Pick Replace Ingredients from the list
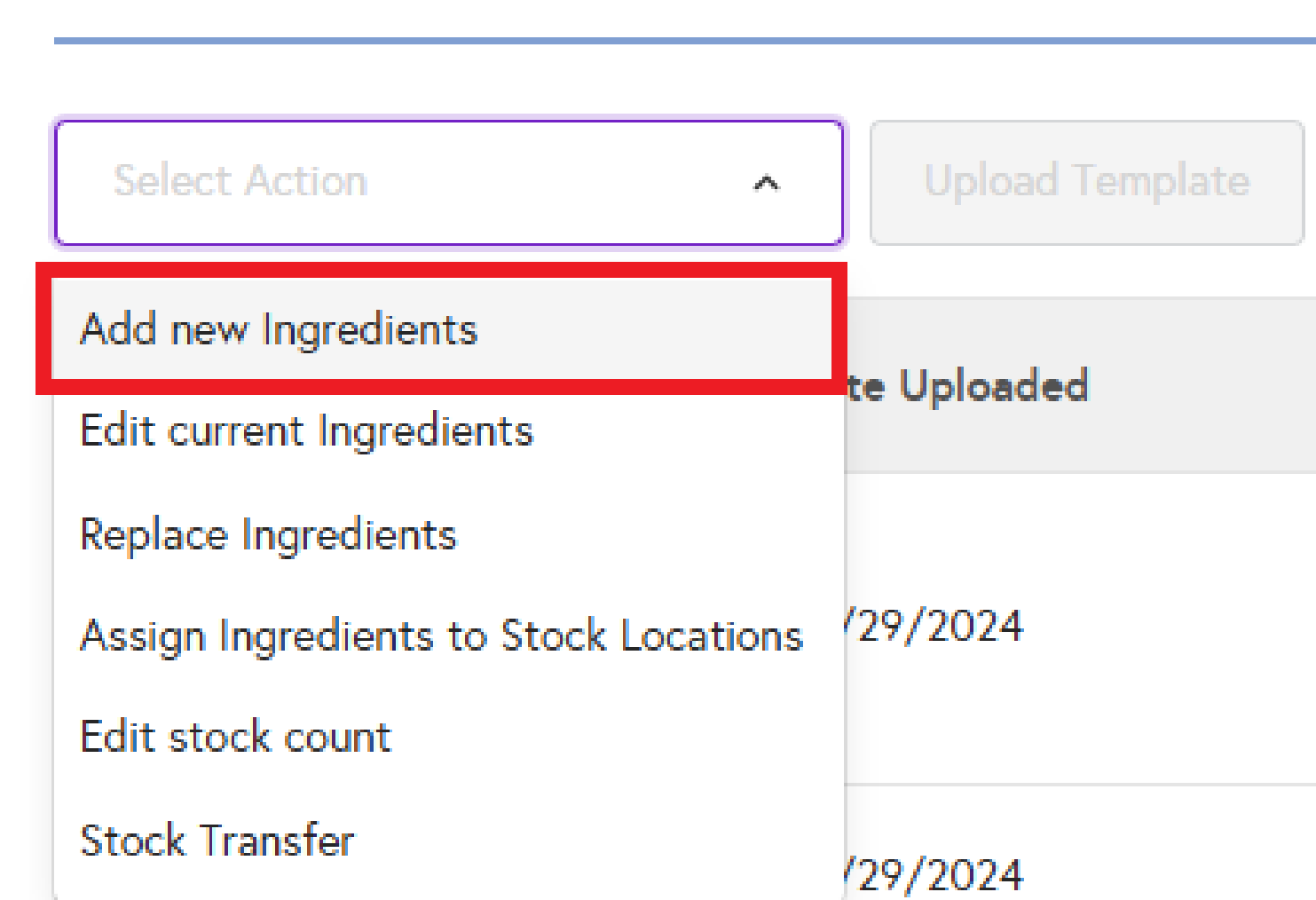1316x900 pixels. pyautogui.click(x=268, y=535)
